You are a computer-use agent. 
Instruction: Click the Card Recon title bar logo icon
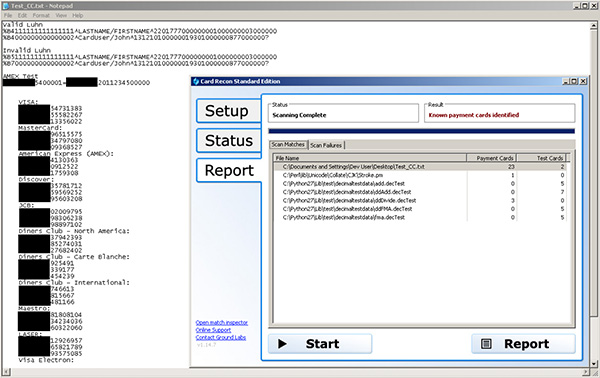coord(196,81)
